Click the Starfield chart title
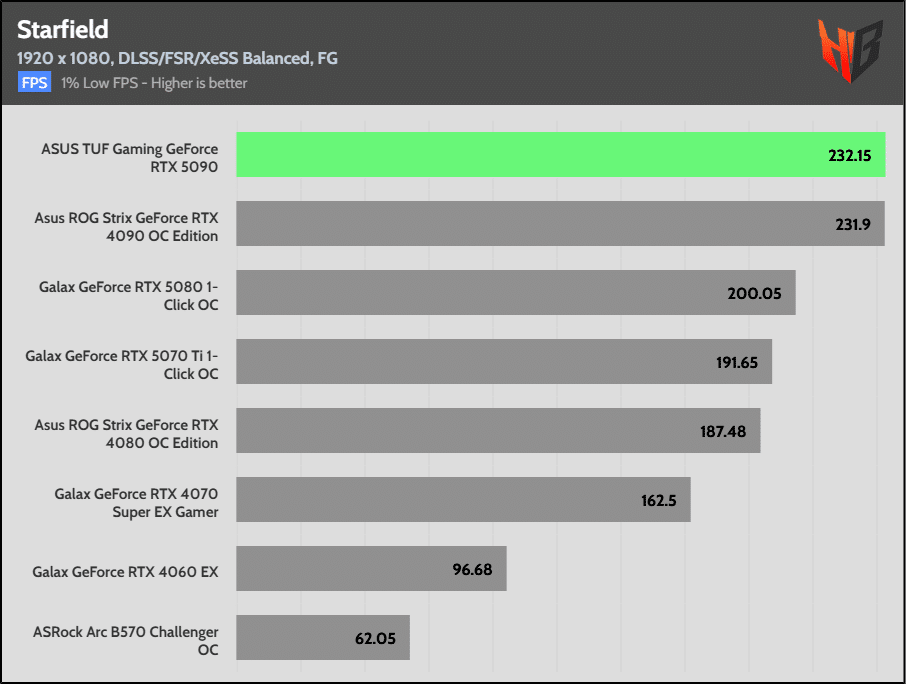906x684 pixels. coord(62,29)
